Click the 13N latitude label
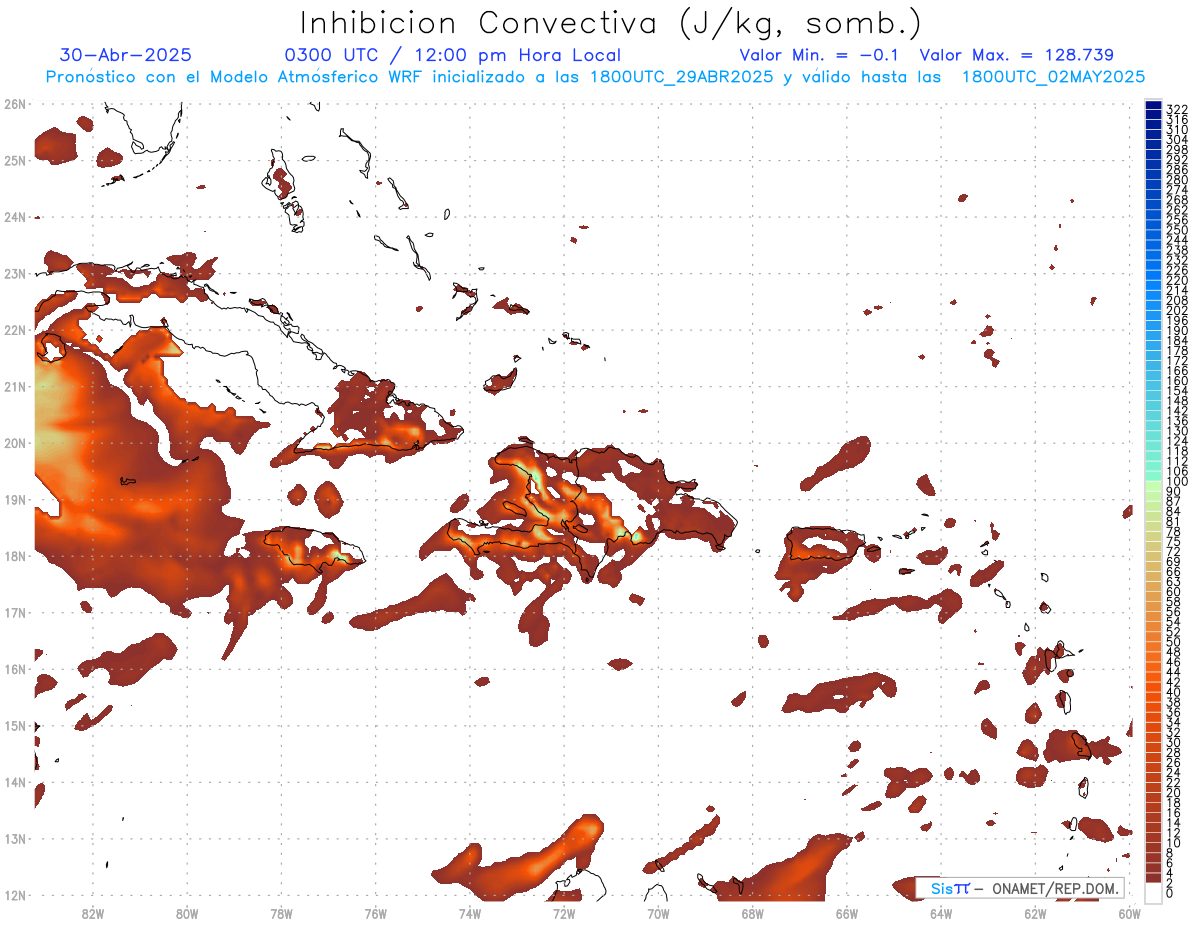1200x927 pixels. tap(15, 838)
